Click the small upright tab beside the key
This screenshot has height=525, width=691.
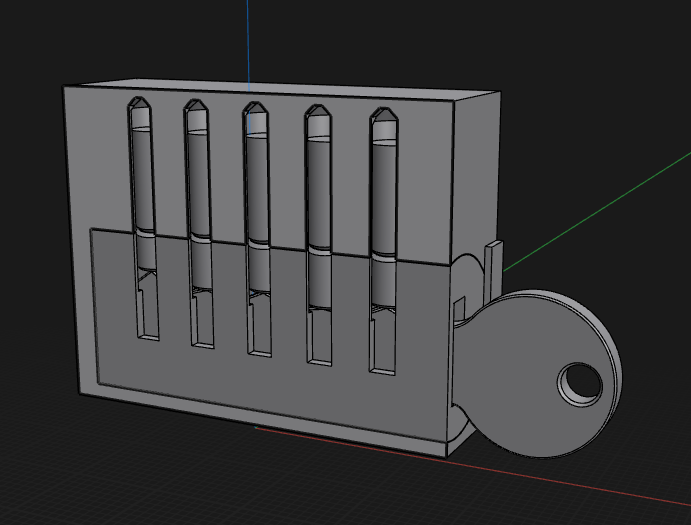point(493,271)
